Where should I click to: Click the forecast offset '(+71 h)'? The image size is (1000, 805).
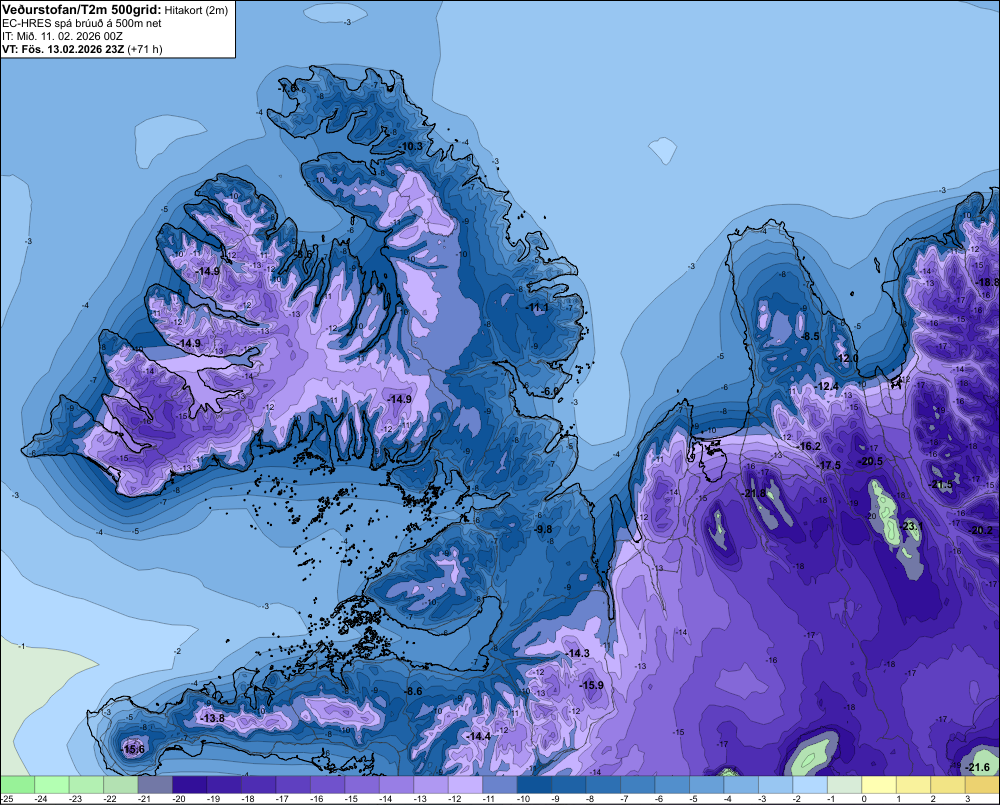click(x=145, y=49)
